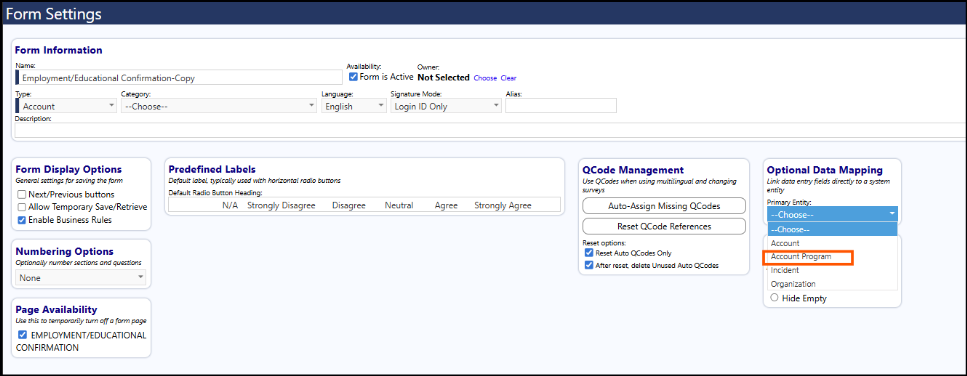Toggle delete Unused Auto QCodes checkbox
The height and width of the screenshot is (376, 967).
click(588, 266)
